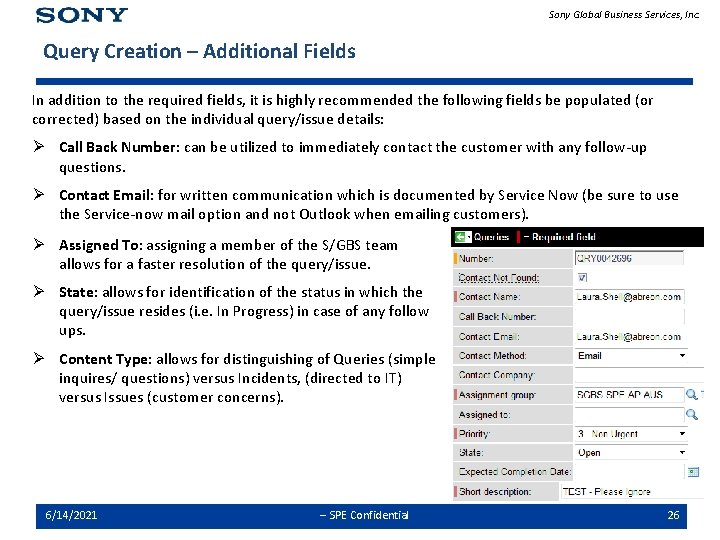Click the Queries title in form header
Viewport: 720px width, 540px height.
point(491,237)
